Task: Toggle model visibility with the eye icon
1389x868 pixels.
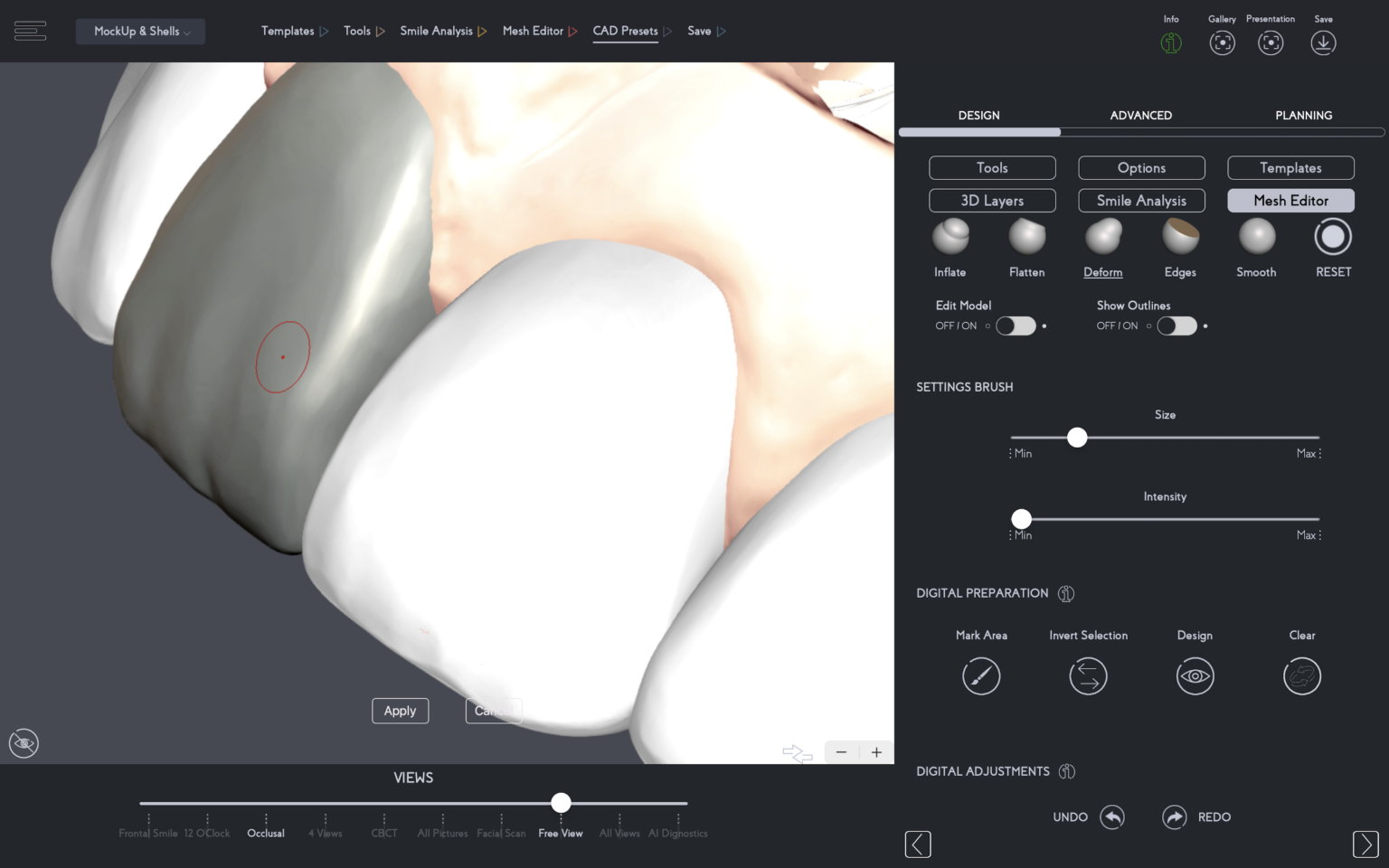Action: coord(24,743)
